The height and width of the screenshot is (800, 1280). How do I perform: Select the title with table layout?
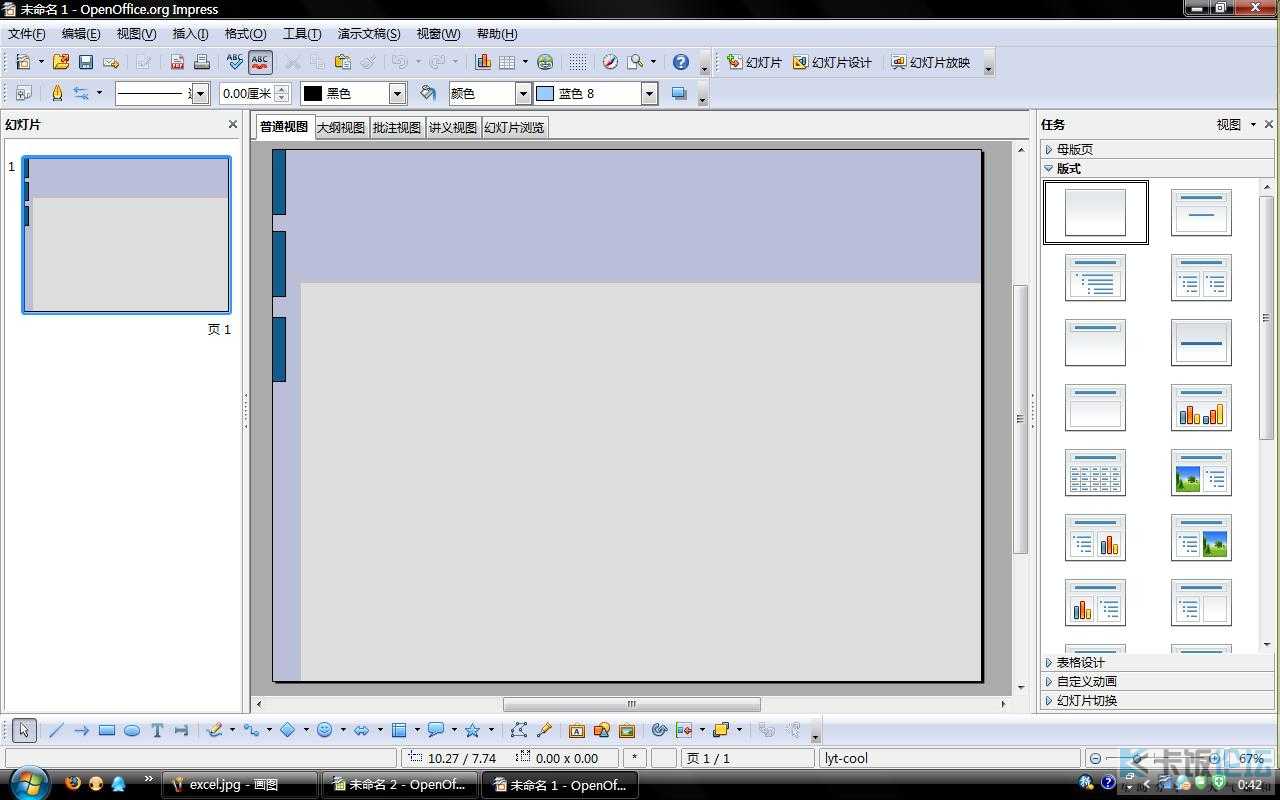point(1095,472)
